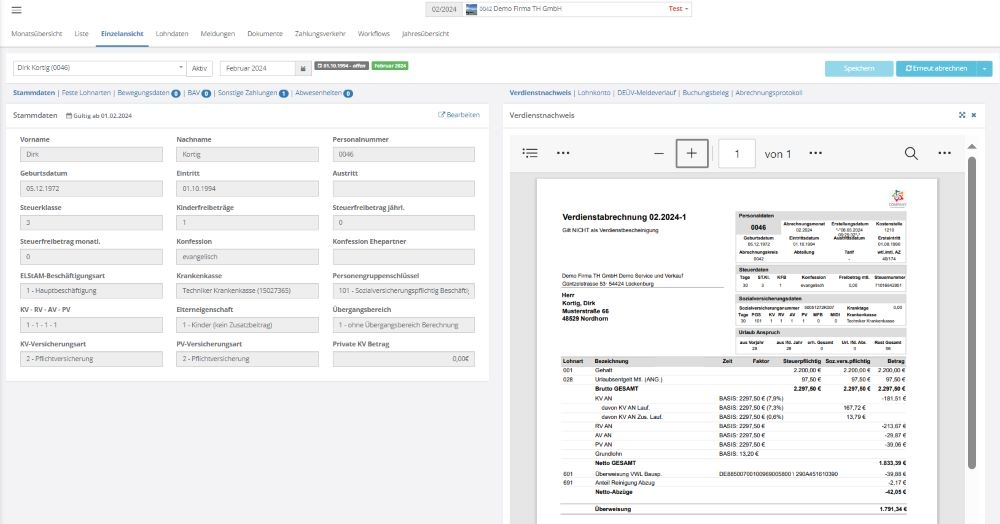1000x524 pixels.
Task: Open the Sonstige Zahlungen section link
Action: coord(247,93)
